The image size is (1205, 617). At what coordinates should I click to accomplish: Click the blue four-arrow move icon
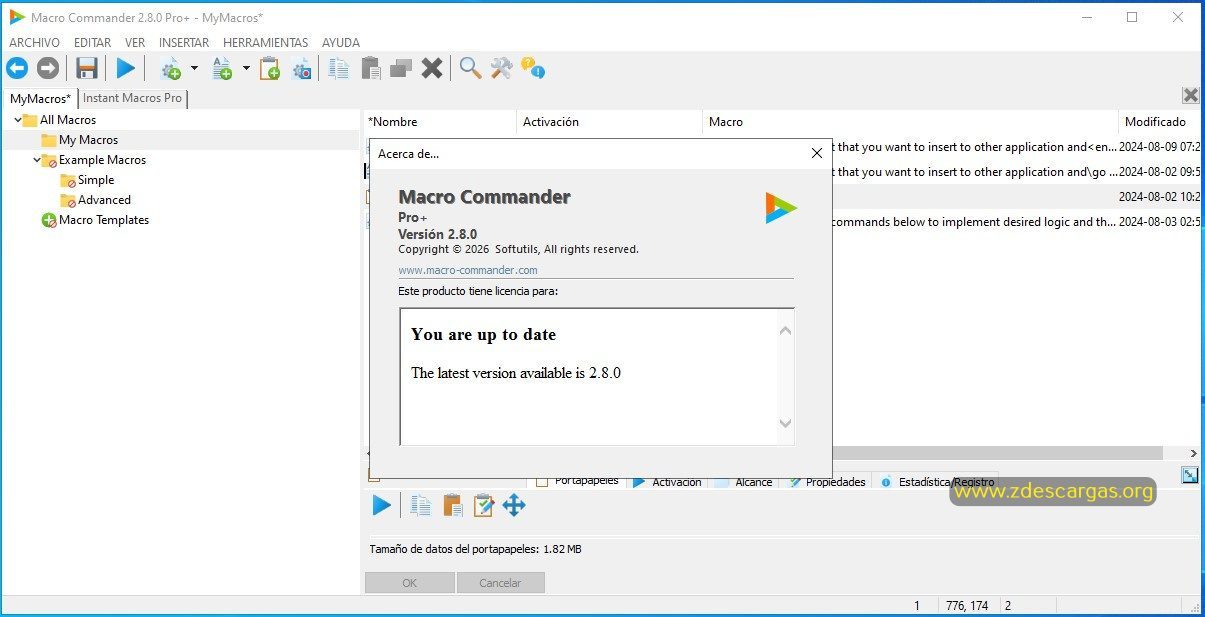514,505
